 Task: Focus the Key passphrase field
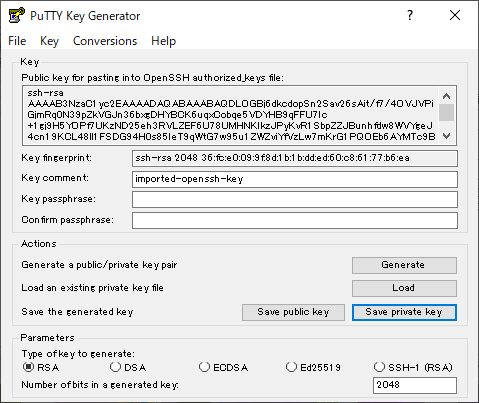coord(295,200)
